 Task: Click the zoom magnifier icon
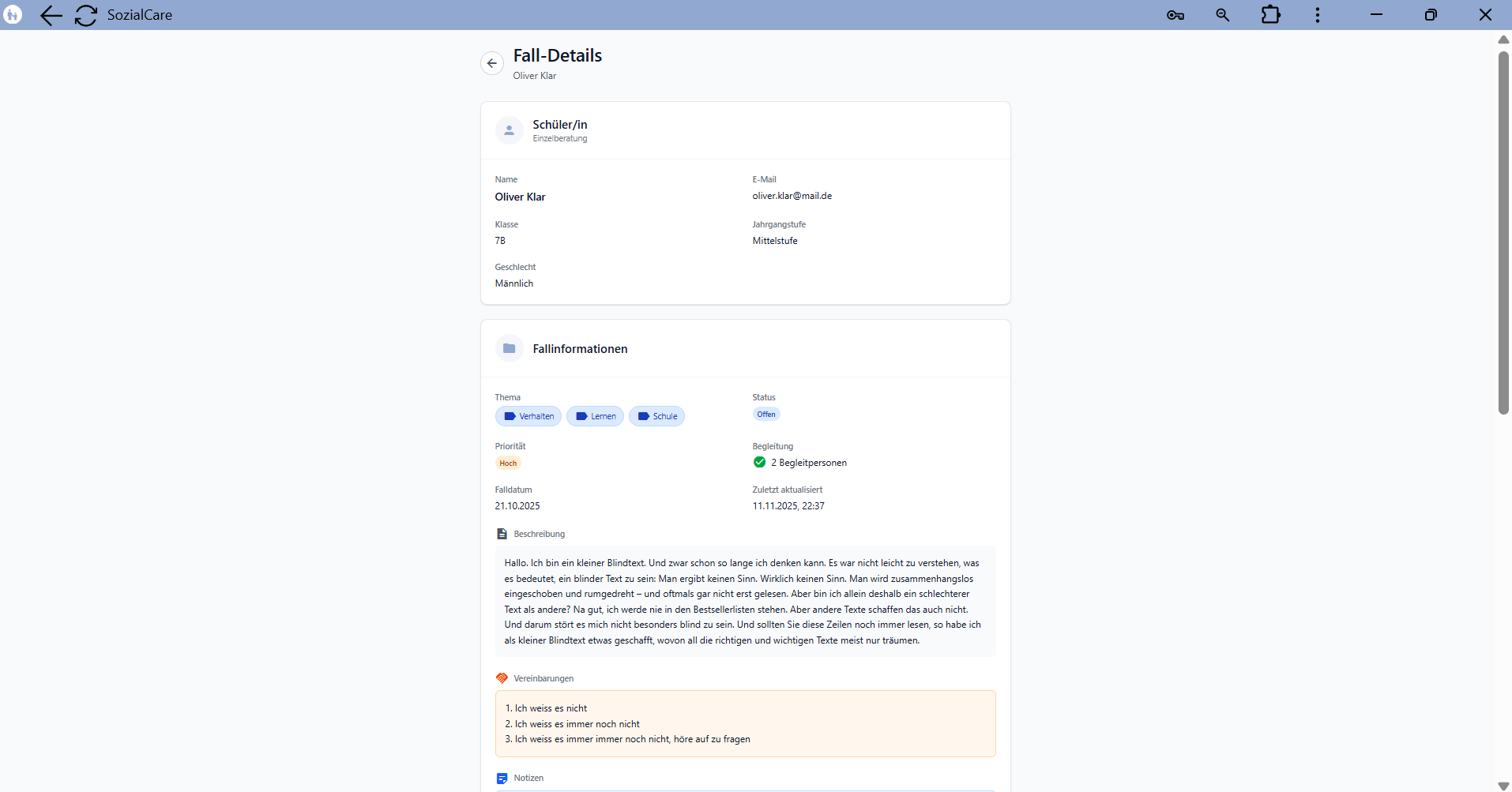point(1222,15)
